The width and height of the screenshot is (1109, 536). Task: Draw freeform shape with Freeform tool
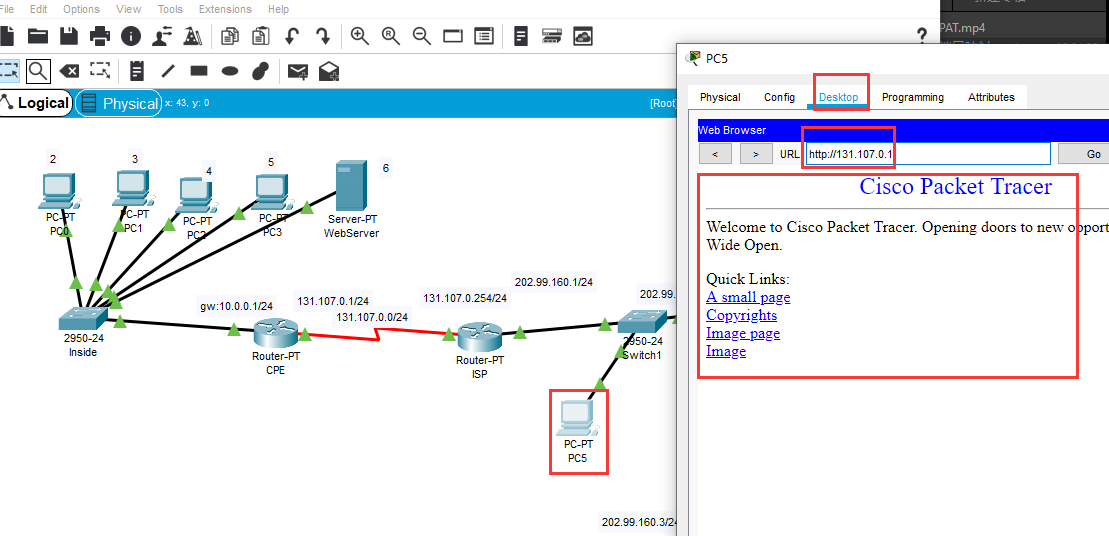pos(261,71)
